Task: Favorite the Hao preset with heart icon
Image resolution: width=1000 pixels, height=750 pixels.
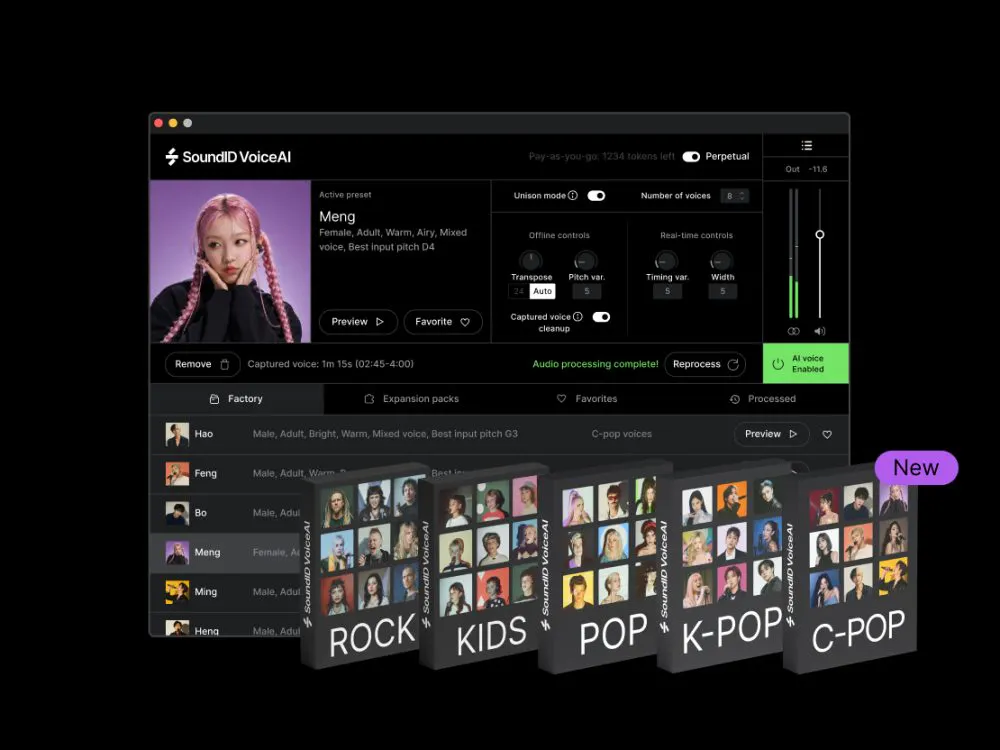Action: click(827, 434)
